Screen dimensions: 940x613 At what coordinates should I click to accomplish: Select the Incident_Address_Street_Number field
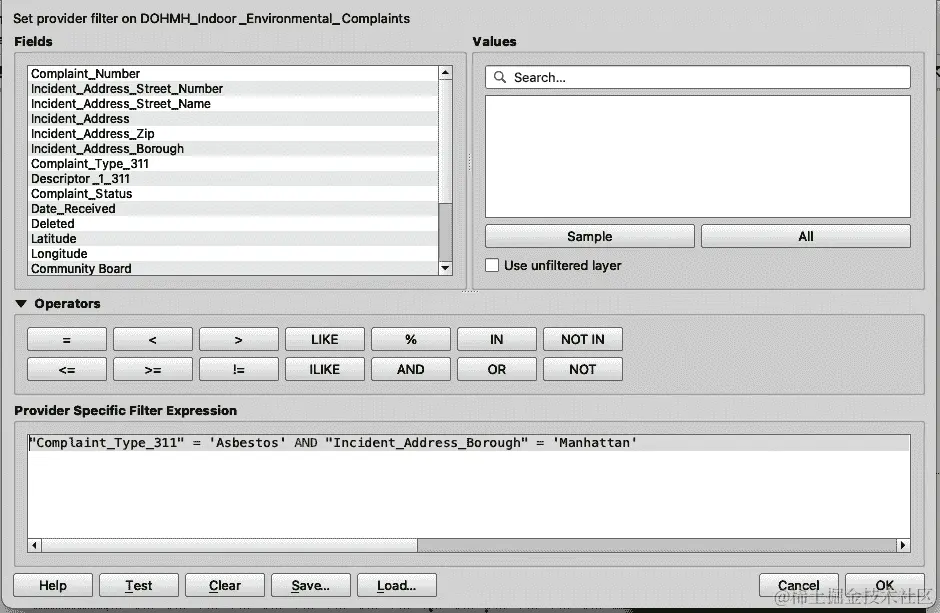tap(233, 88)
